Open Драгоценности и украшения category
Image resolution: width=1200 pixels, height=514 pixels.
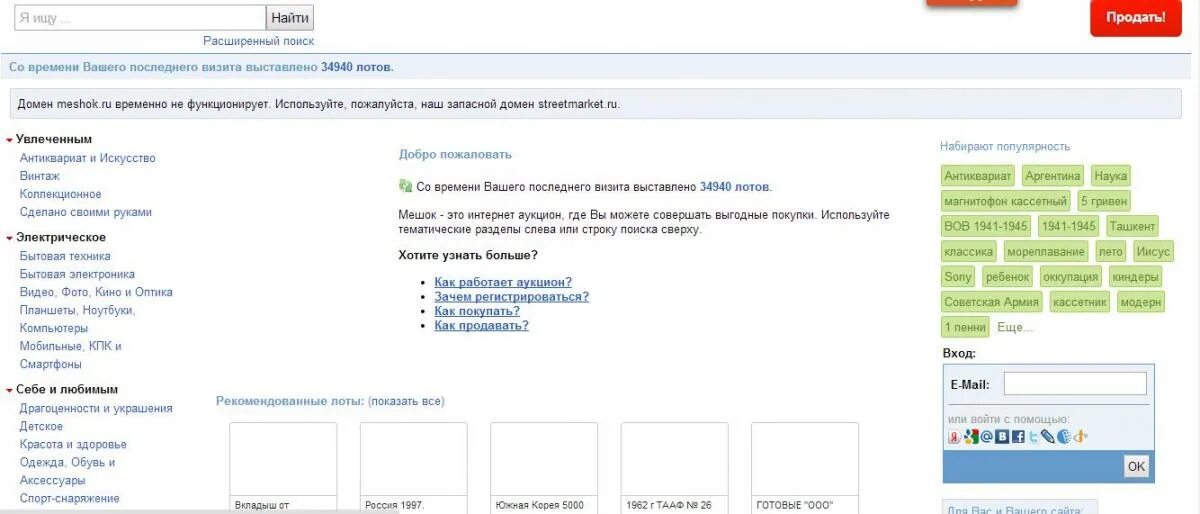click(x=96, y=408)
